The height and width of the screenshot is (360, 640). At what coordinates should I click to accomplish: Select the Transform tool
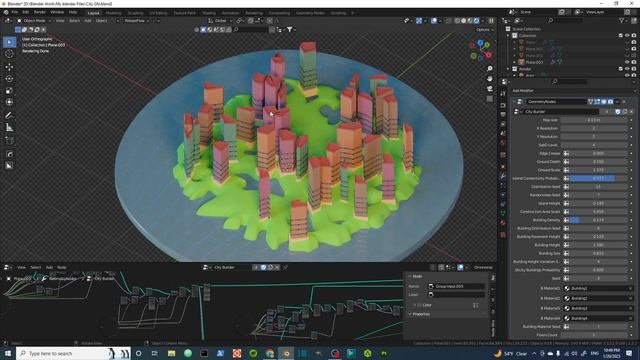[9, 102]
